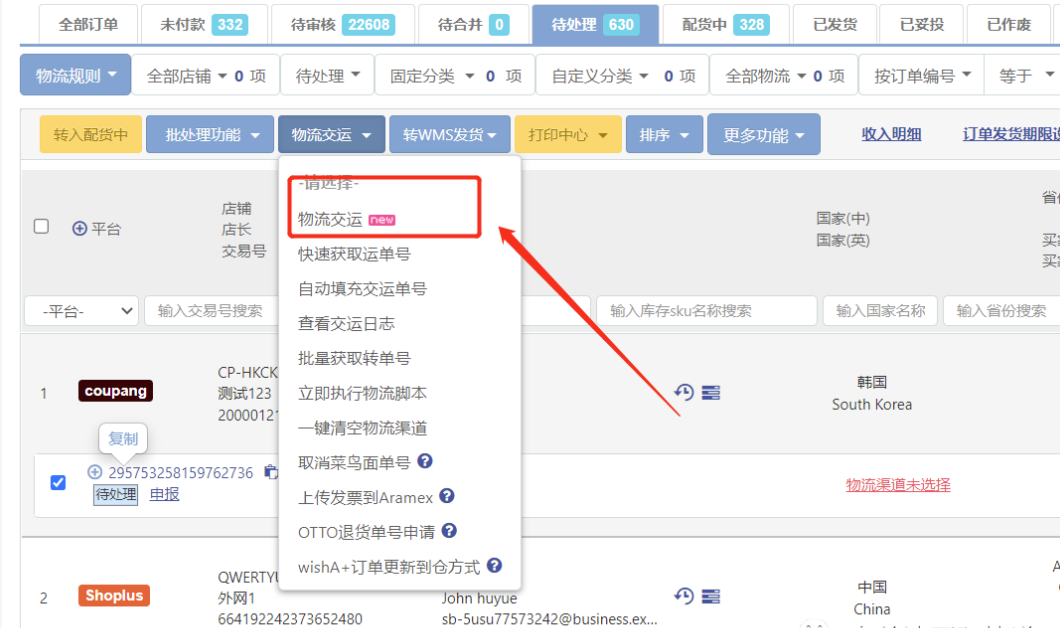The image size is (1060, 628).
Task: Open help icon beside OTTO退货单号申请
Action: tap(449, 531)
